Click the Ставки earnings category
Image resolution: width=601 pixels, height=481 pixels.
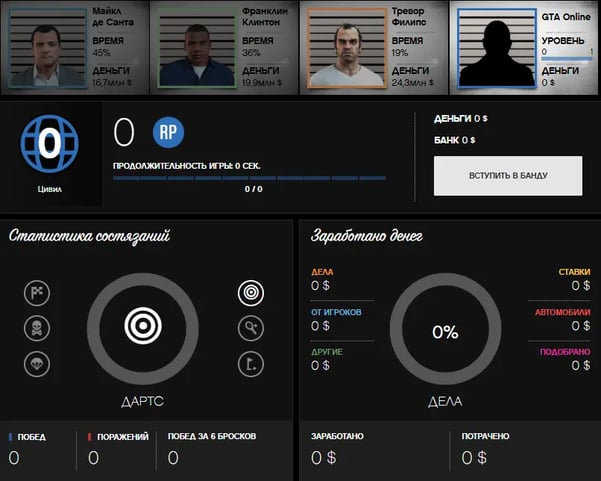coord(573,278)
